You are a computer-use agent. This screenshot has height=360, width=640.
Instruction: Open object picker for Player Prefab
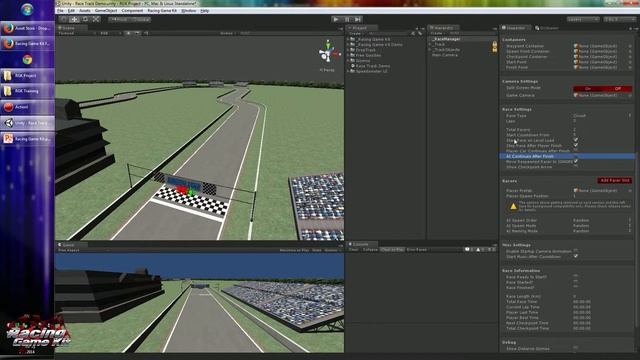tap(630, 191)
